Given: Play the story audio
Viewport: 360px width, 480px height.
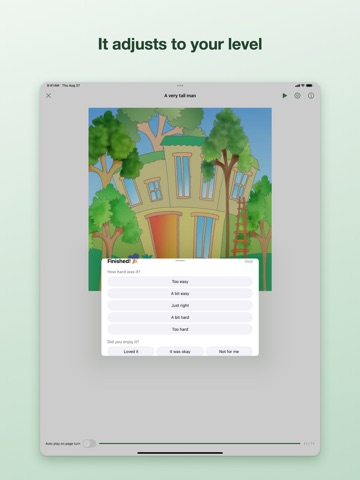Looking at the screenshot, I should 284,96.
